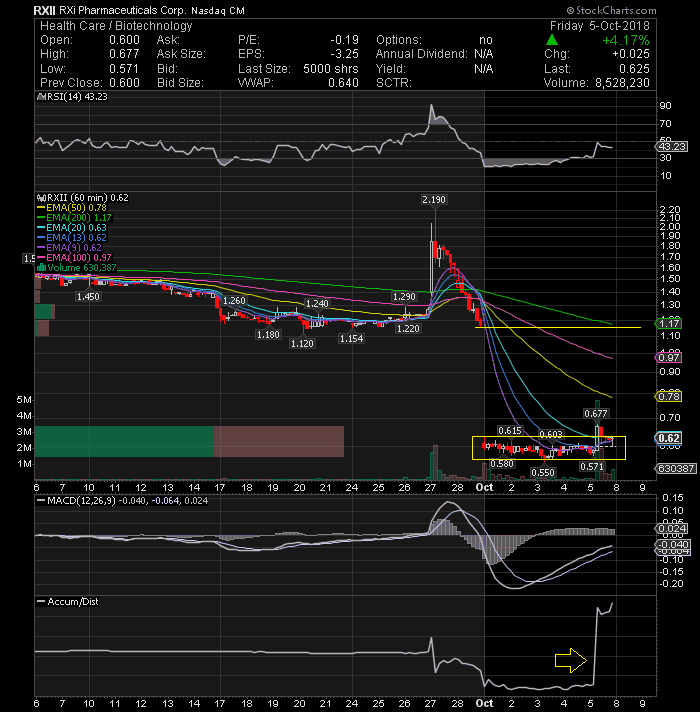Click the 1.240 price label on chart
Screen dimensions: 700x712
[317, 304]
